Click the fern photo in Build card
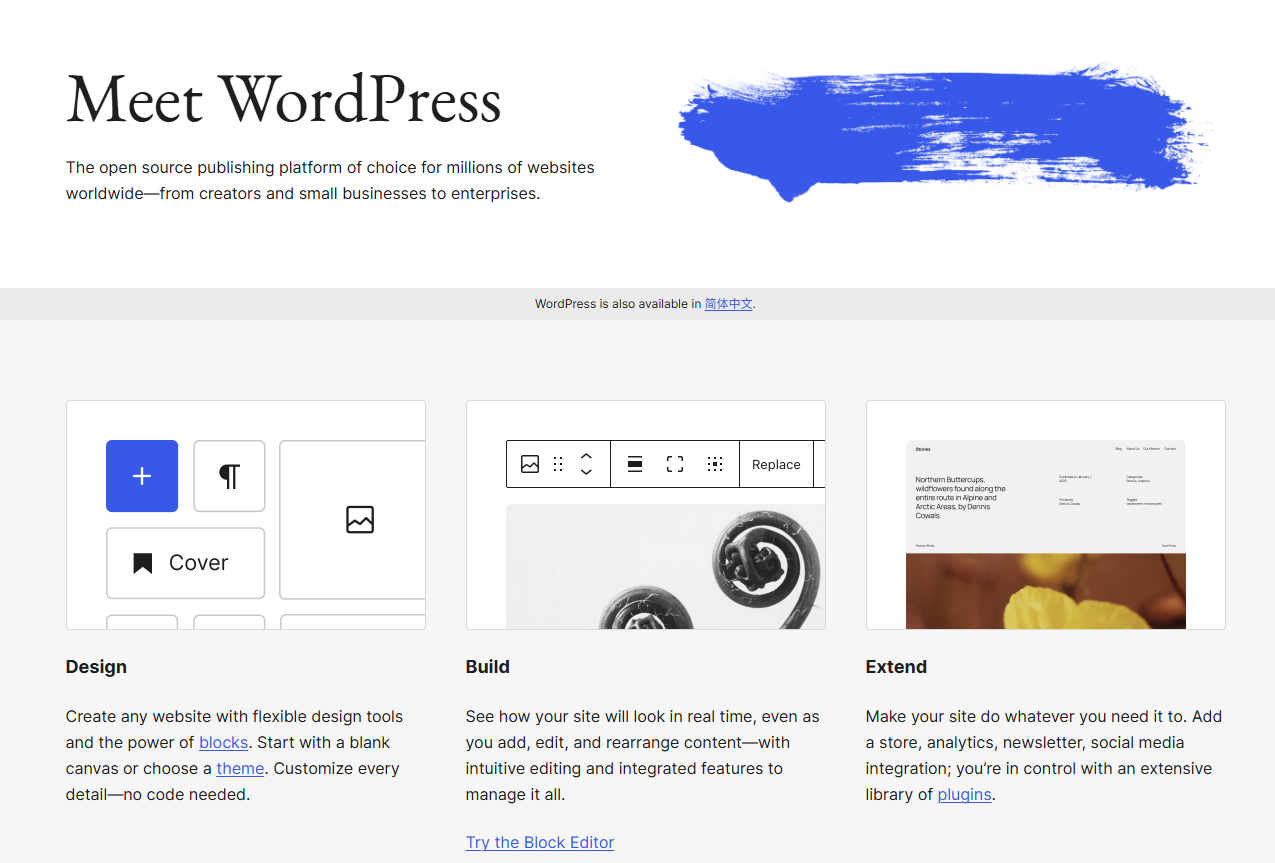 point(665,566)
